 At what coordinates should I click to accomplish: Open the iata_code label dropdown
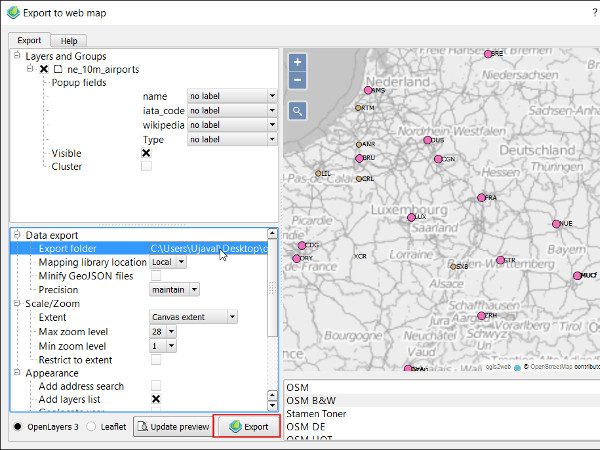click(232, 111)
